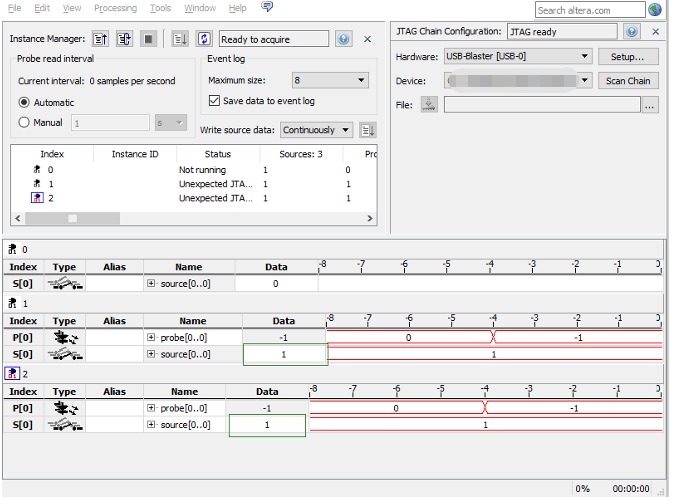674x499 pixels.
Task: Click the continuously read probe data icon
Action: pos(124,39)
